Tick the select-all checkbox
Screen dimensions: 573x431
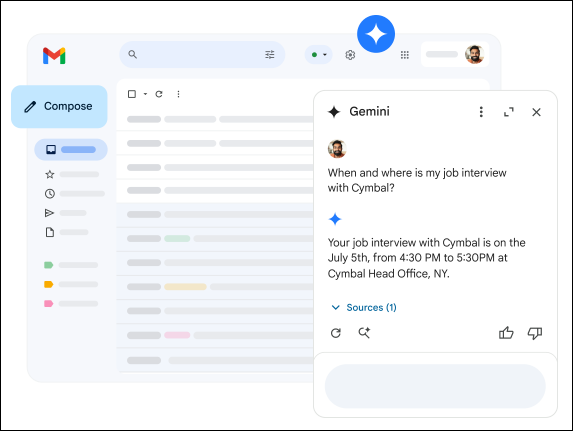point(132,94)
